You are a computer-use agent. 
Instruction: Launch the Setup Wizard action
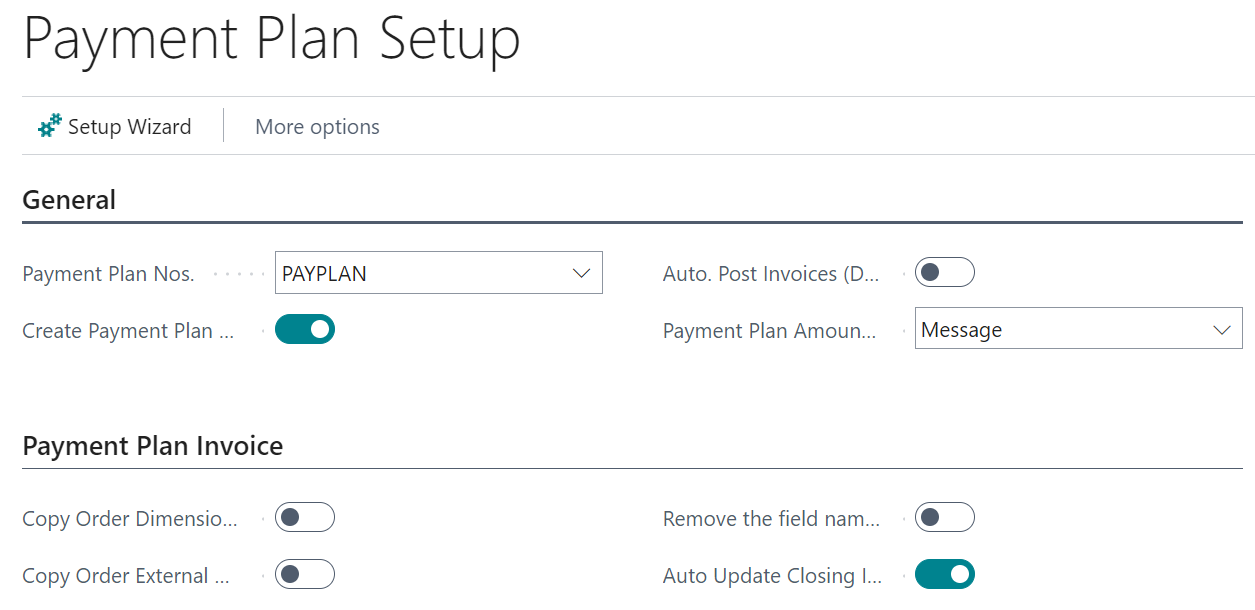click(x=113, y=126)
